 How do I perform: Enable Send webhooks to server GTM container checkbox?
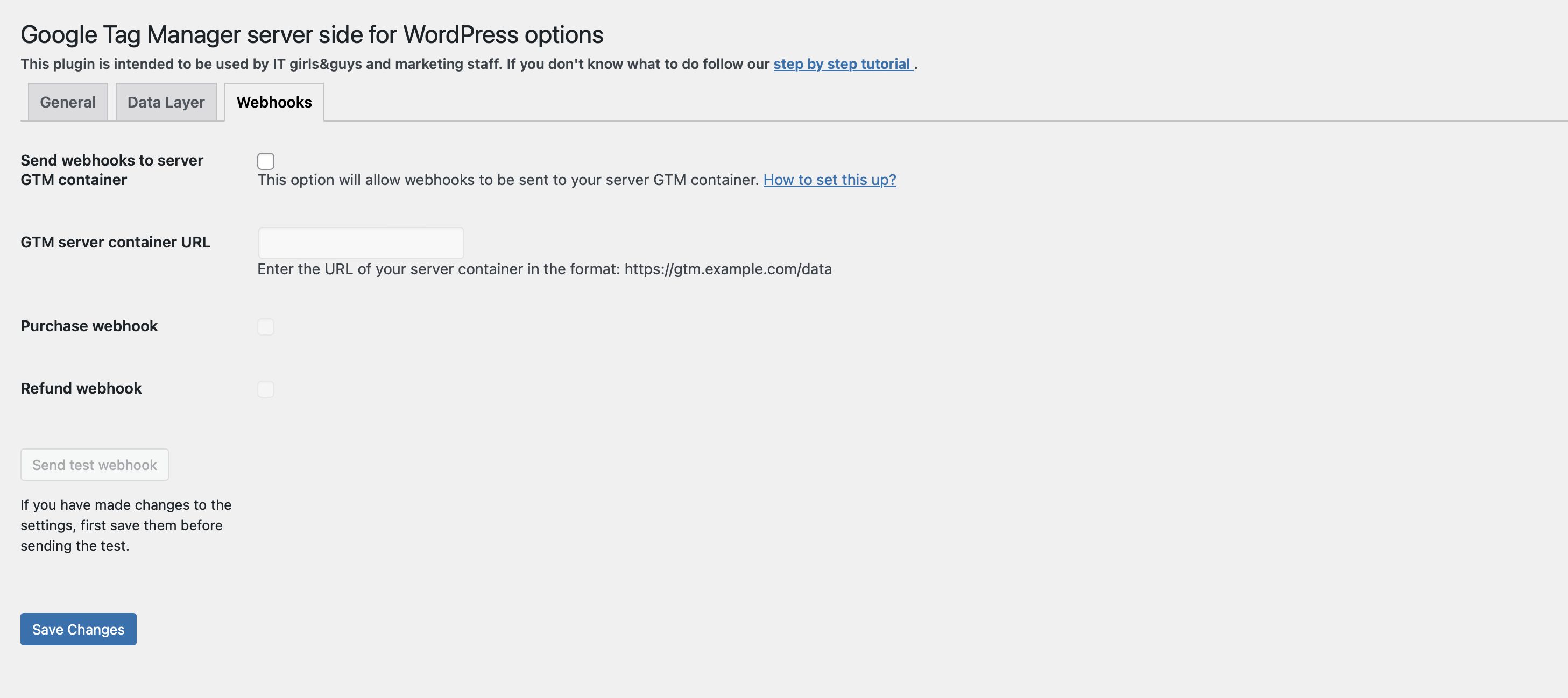point(265,161)
